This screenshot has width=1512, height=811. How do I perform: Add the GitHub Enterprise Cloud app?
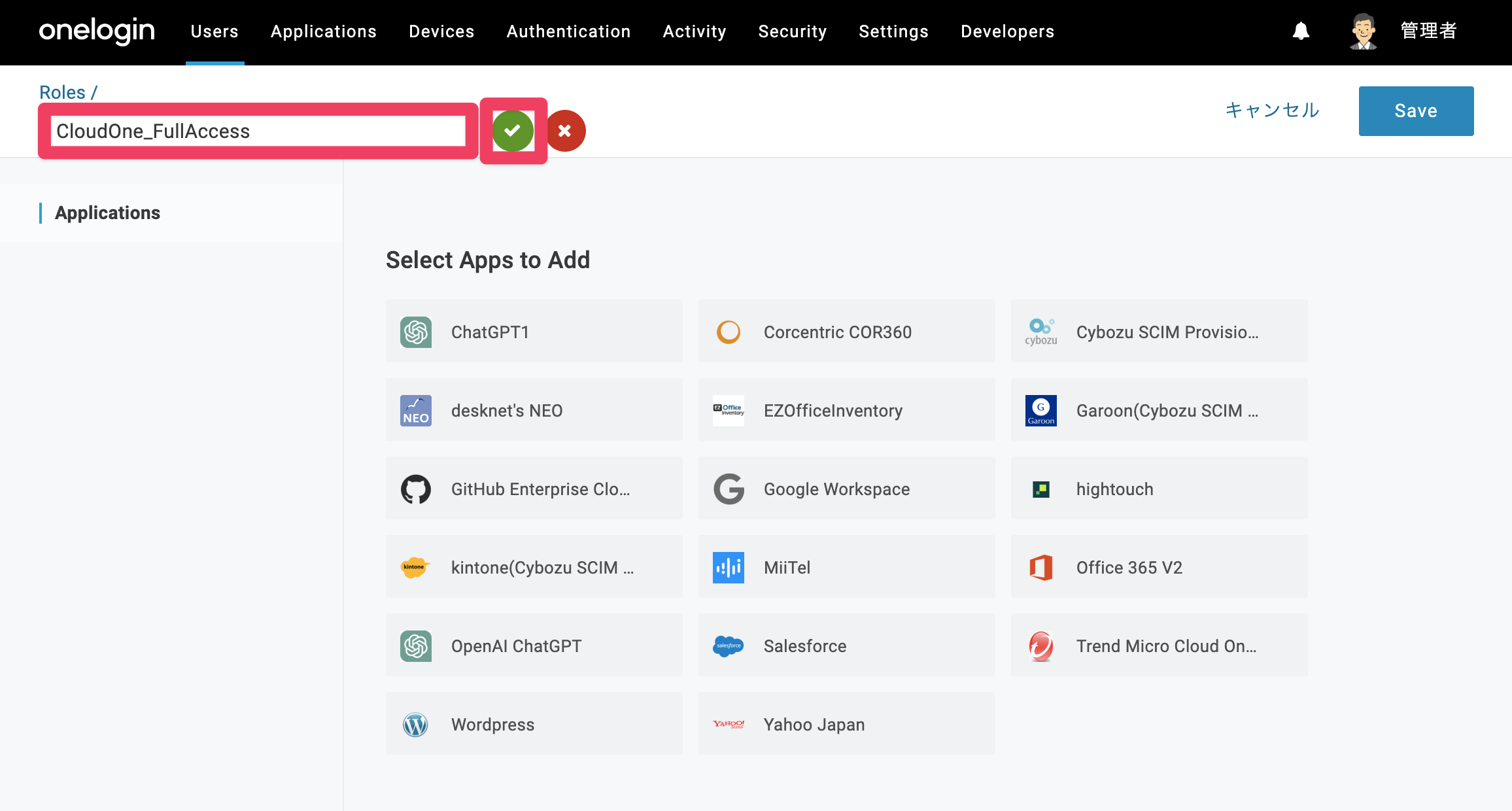coord(534,489)
